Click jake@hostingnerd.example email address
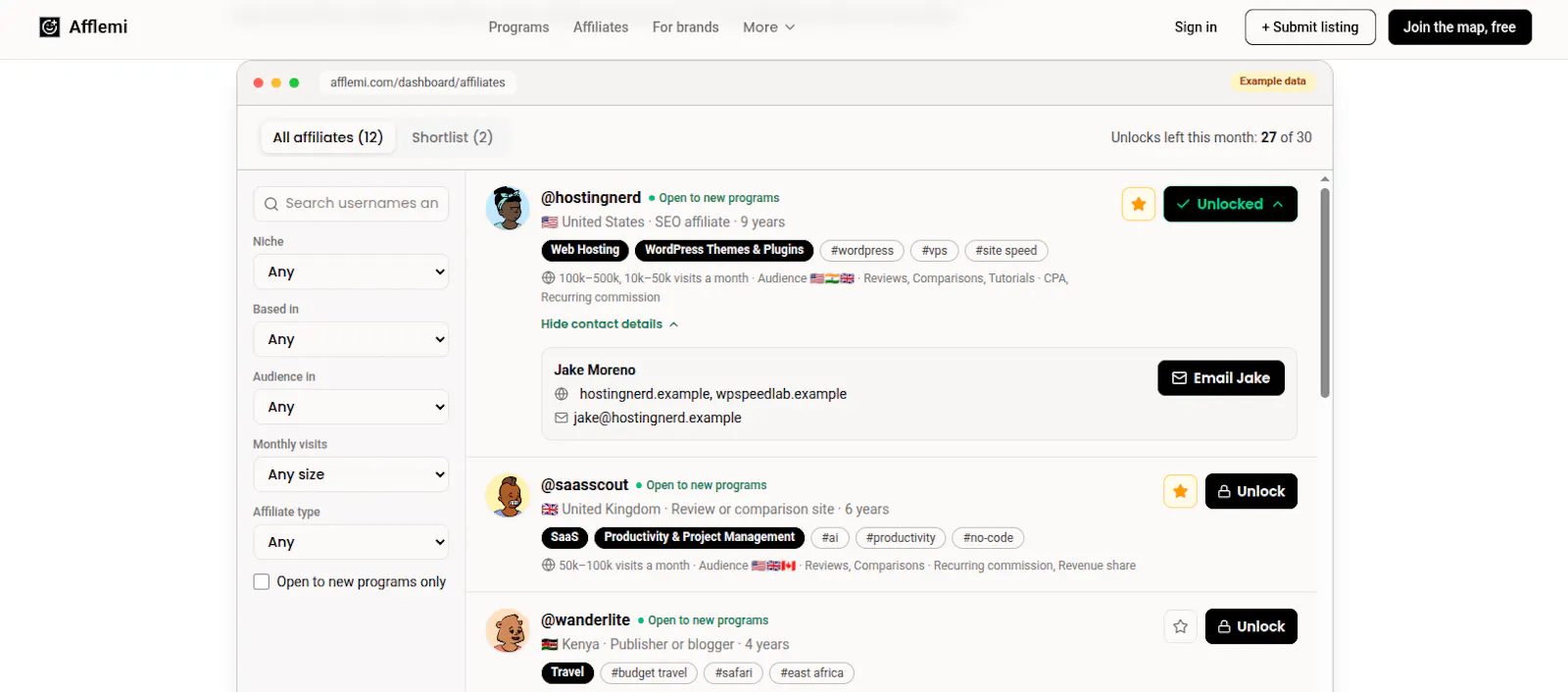1568x692 pixels. pos(658,418)
